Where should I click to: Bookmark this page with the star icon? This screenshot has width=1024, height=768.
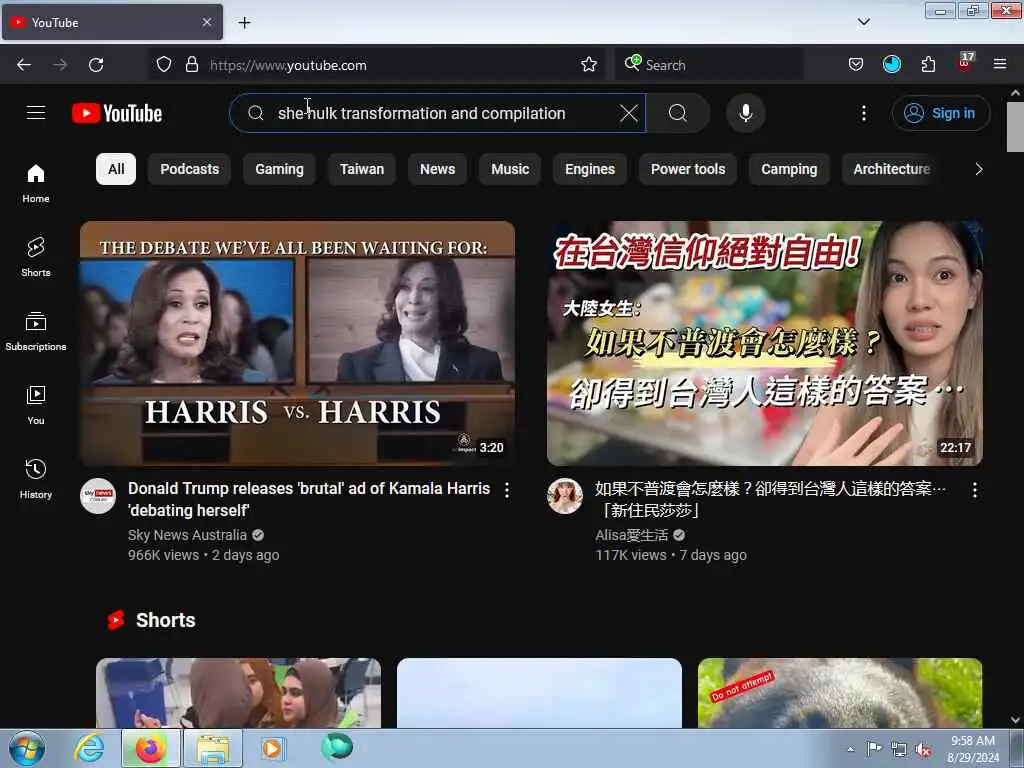tap(588, 65)
